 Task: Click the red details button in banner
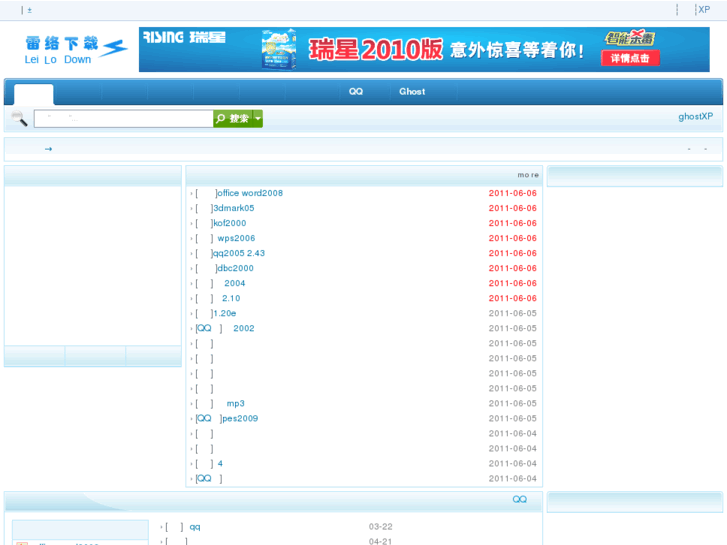pyautogui.click(x=630, y=58)
